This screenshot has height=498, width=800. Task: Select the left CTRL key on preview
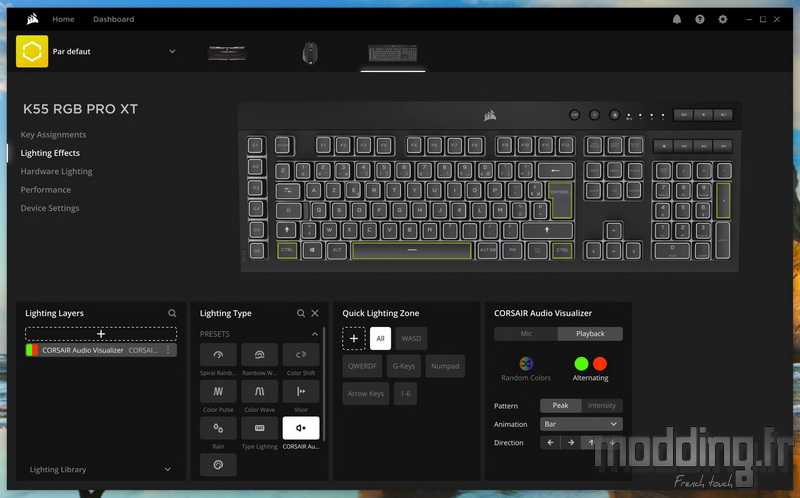pyautogui.click(x=287, y=250)
